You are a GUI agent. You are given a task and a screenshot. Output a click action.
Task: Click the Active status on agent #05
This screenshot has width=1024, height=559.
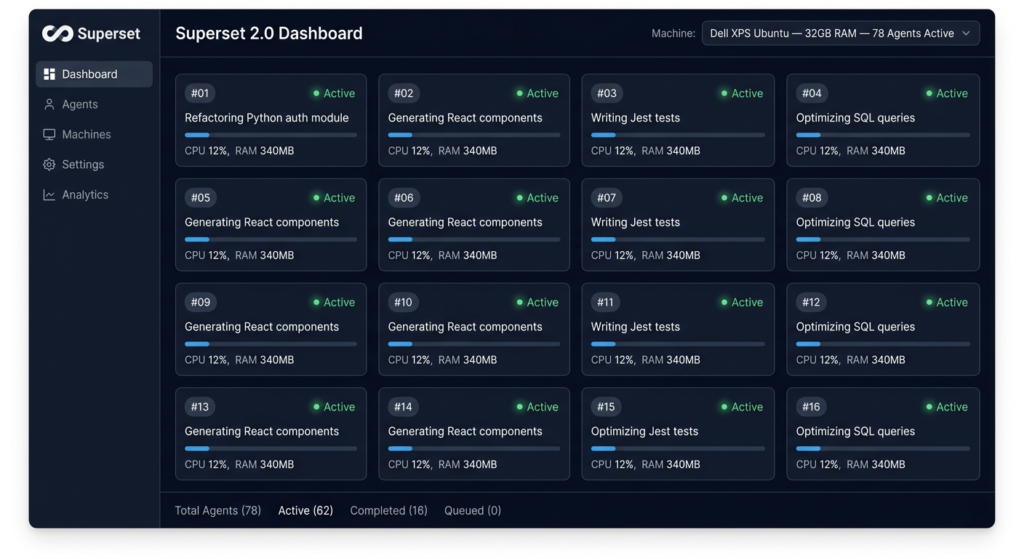[x=334, y=198]
